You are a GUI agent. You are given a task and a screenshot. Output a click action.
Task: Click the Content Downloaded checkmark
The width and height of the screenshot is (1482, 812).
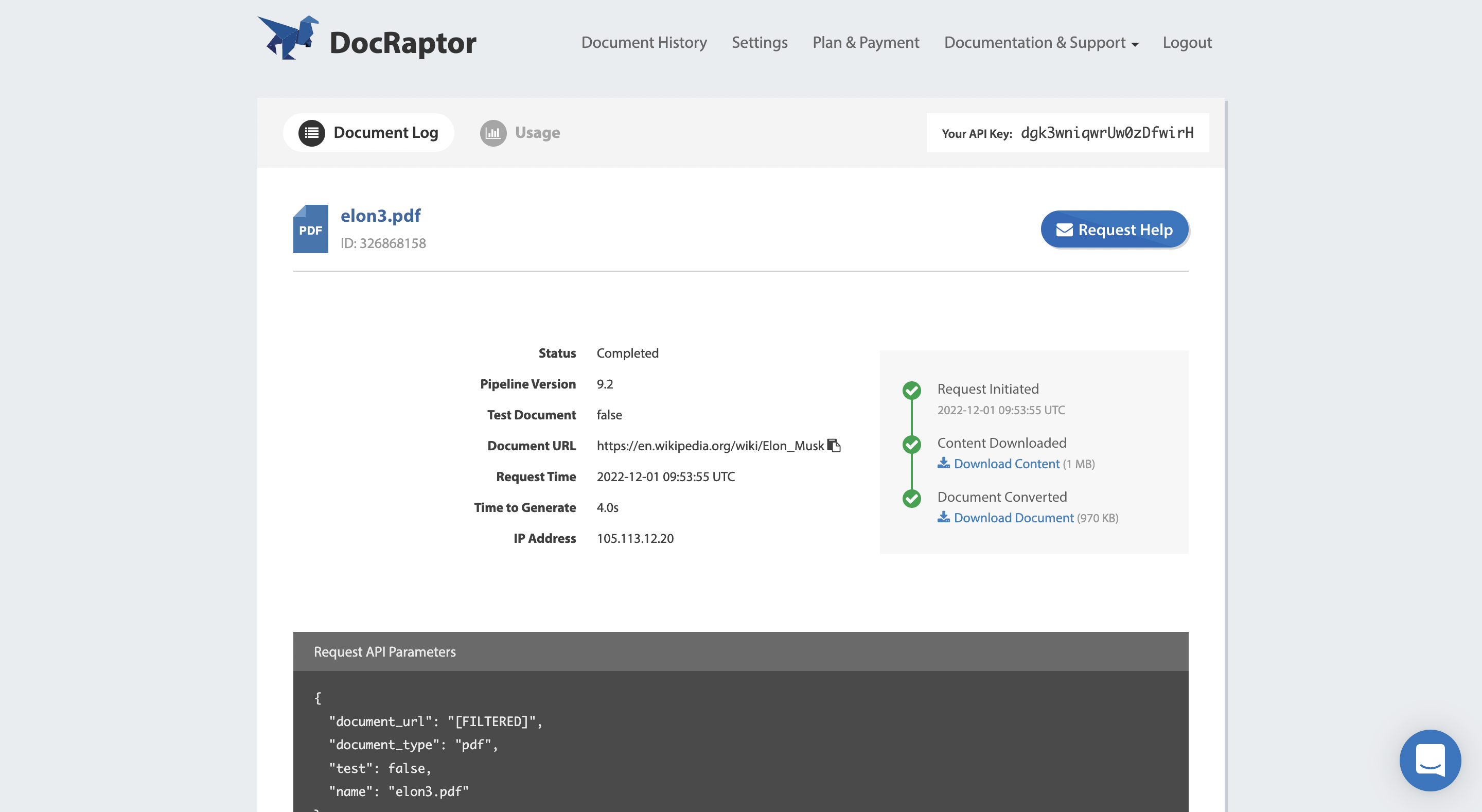tap(912, 445)
